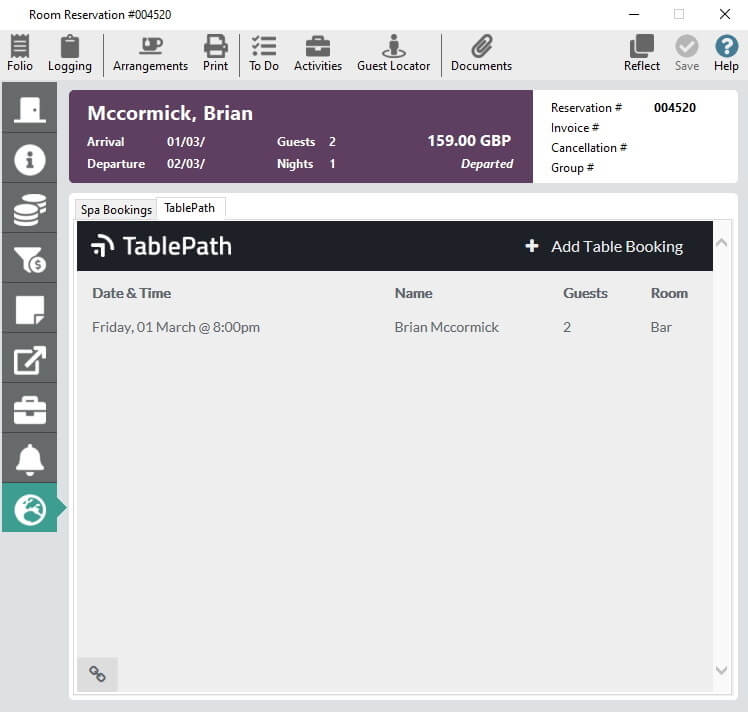Open Help from the toolbar
748x712 pixels.
726,52
